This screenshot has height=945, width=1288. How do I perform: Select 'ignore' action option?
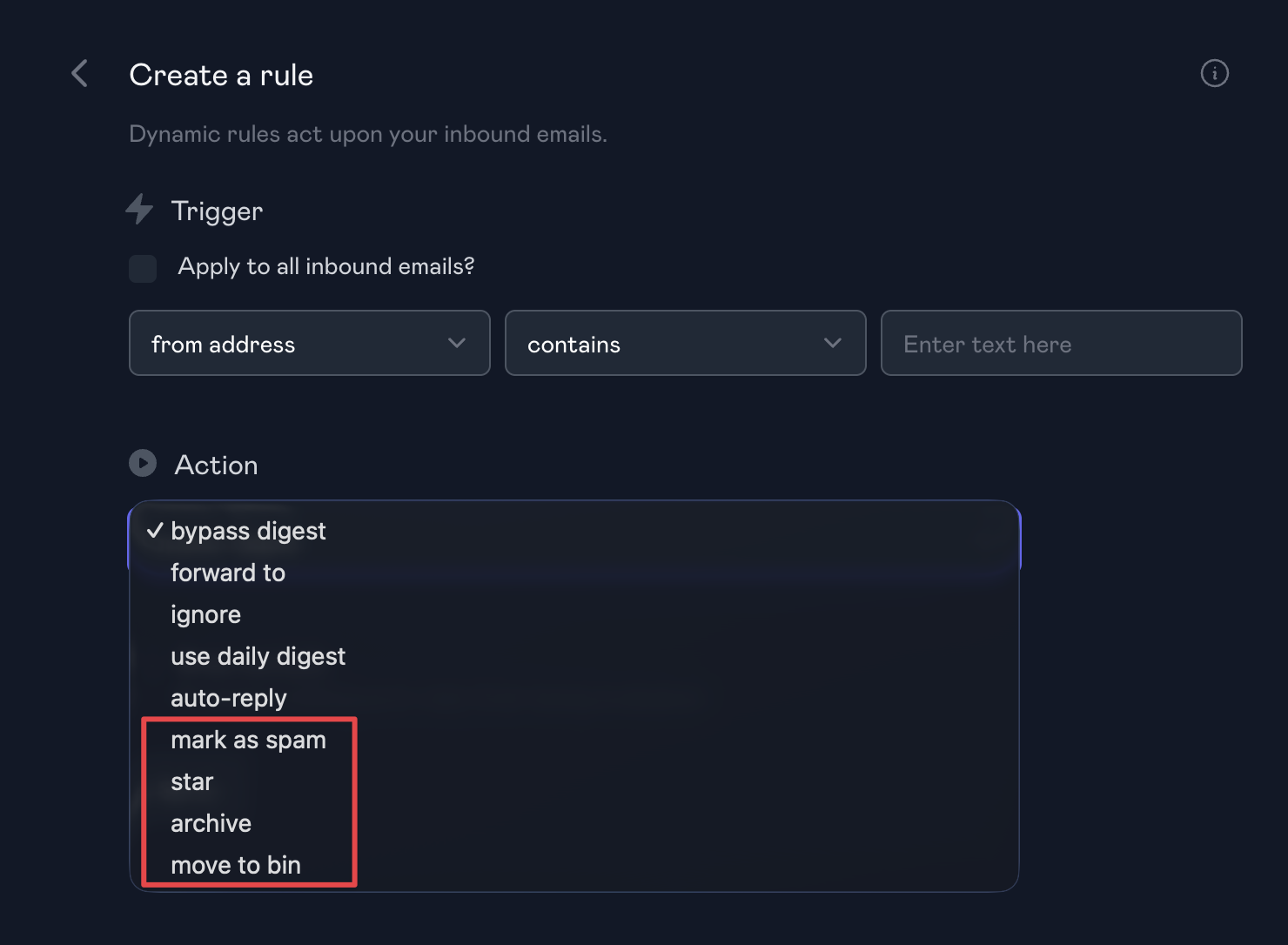coord(205,614)
